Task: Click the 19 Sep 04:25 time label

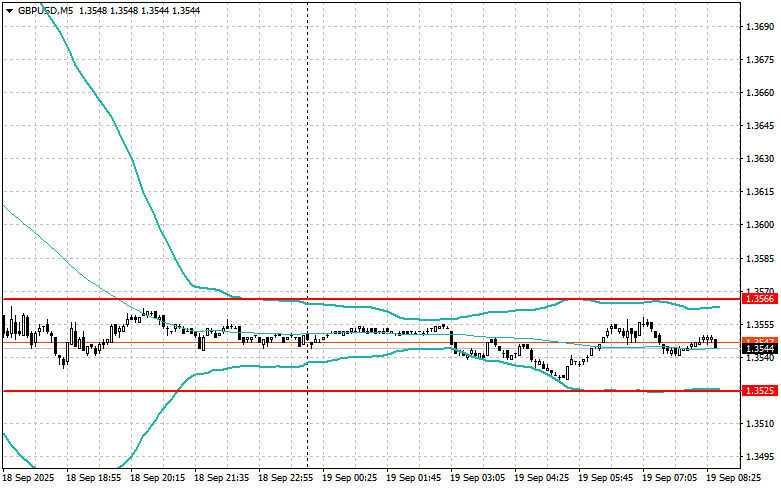Action: 541,478
